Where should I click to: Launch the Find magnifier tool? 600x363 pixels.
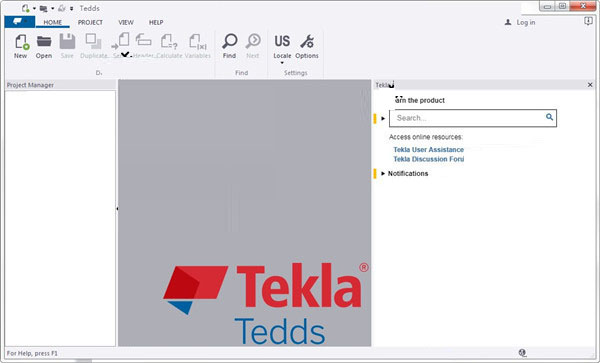[x=230, y=46]
